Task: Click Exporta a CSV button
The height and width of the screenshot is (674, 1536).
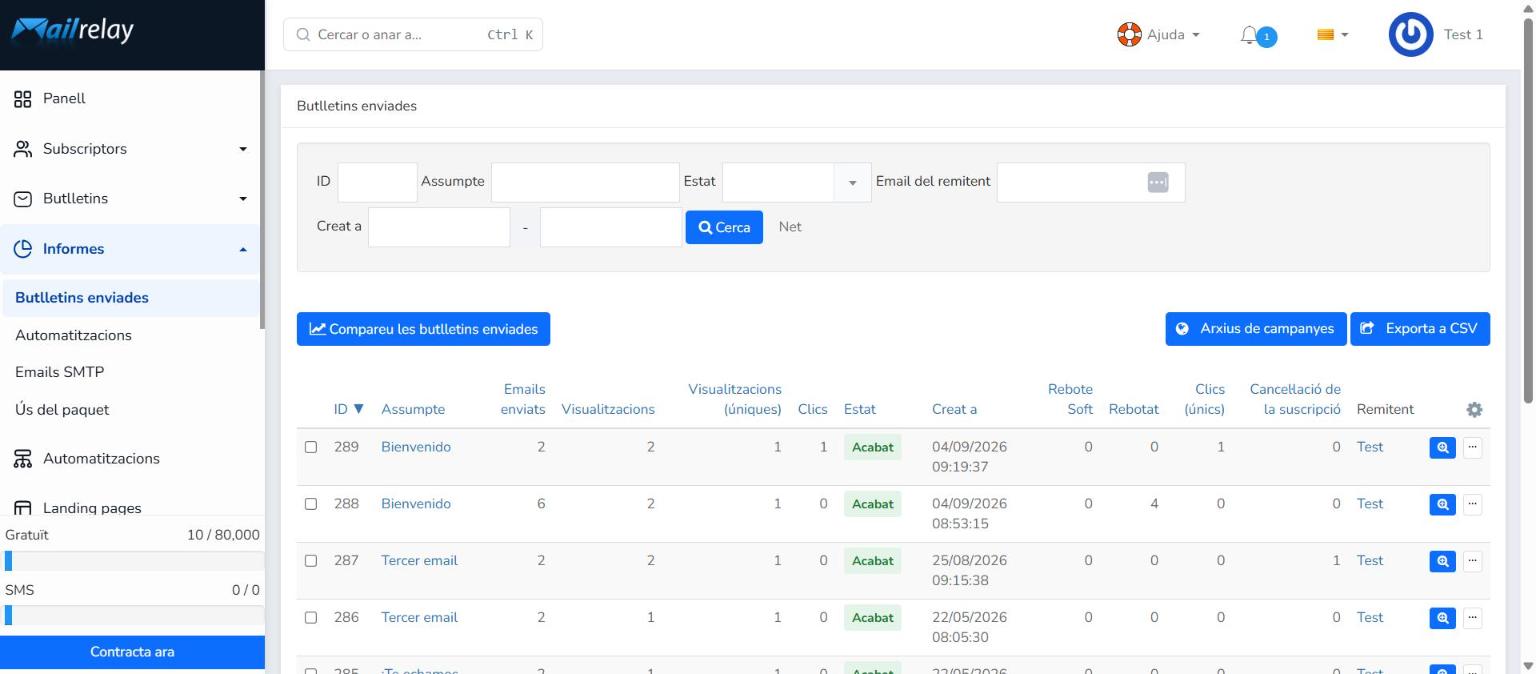Action: point(1420,329)
